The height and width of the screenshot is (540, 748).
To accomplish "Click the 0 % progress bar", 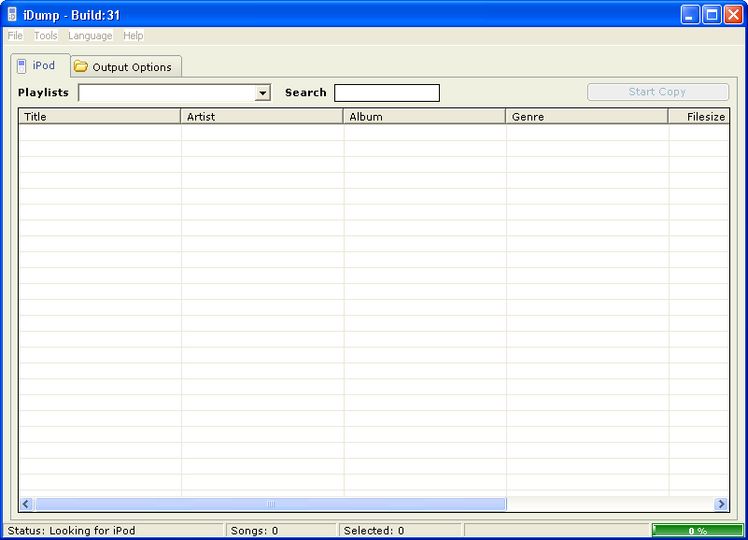I will point(697,530).
